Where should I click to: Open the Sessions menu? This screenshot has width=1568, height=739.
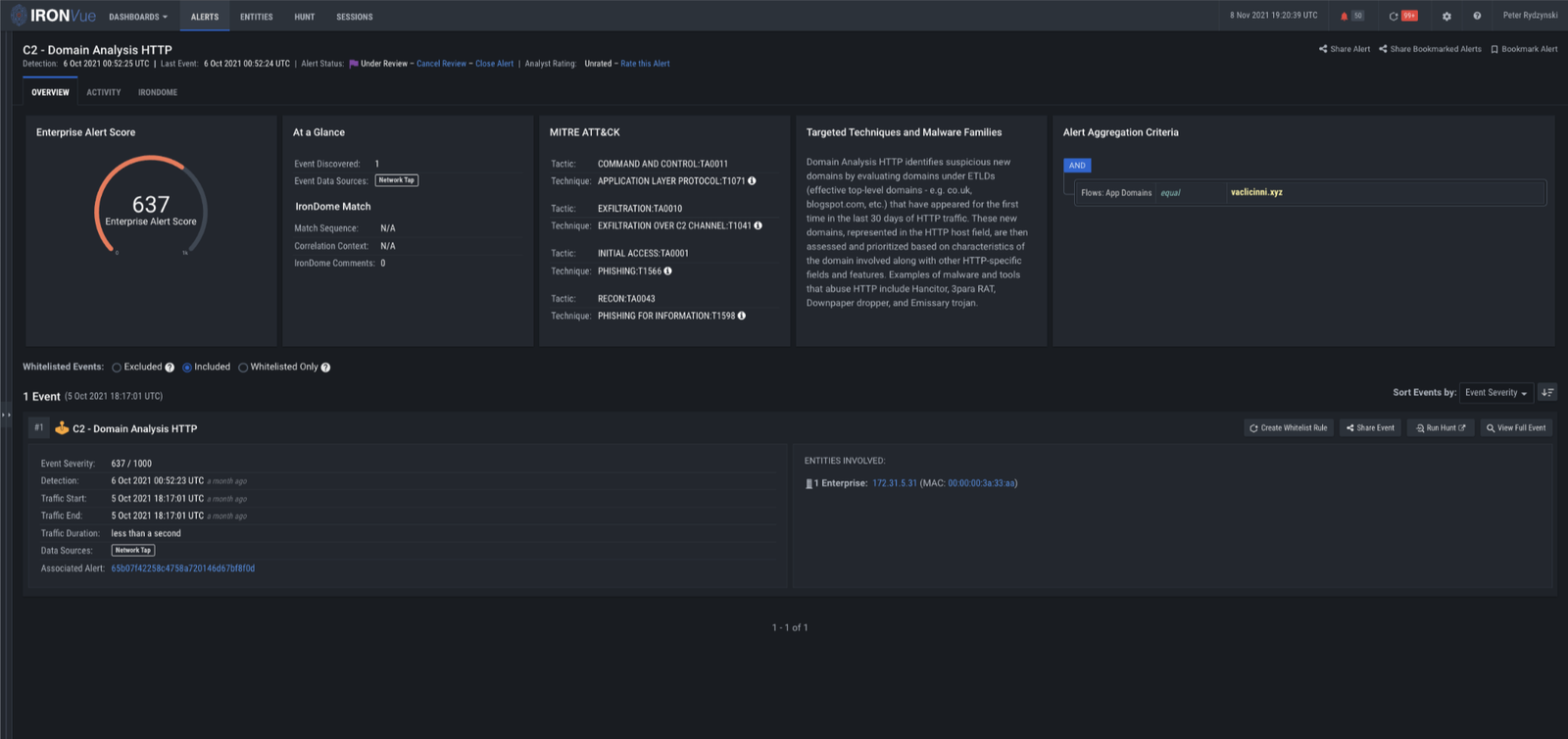355,17
